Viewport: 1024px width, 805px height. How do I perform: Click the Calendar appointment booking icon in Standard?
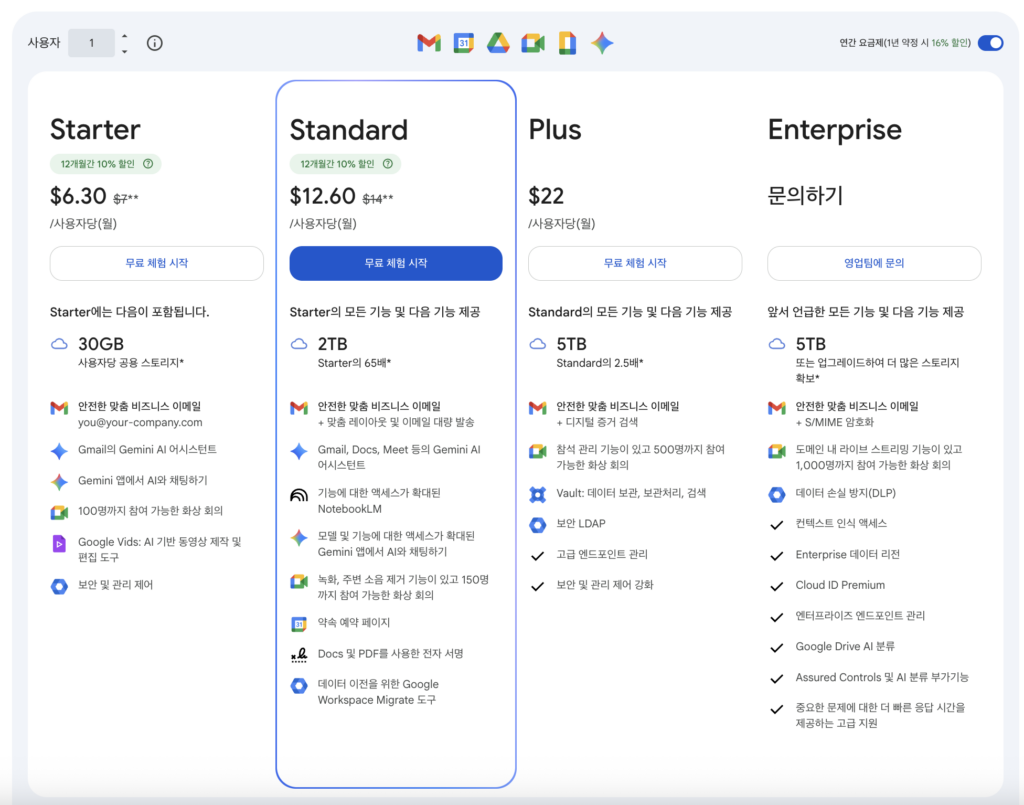coord(299,624)
